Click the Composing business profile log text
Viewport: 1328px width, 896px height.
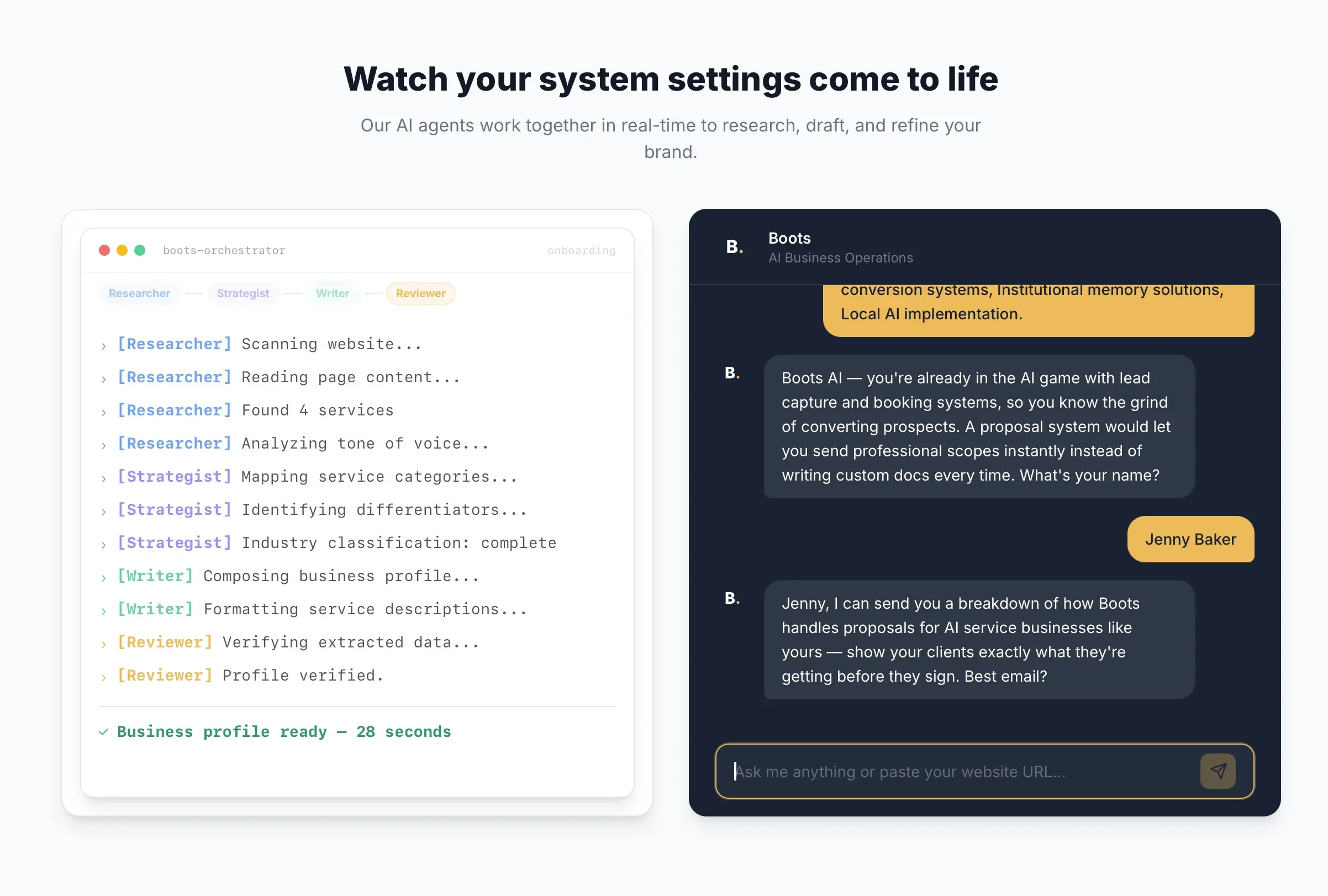[x=341, y=576]
